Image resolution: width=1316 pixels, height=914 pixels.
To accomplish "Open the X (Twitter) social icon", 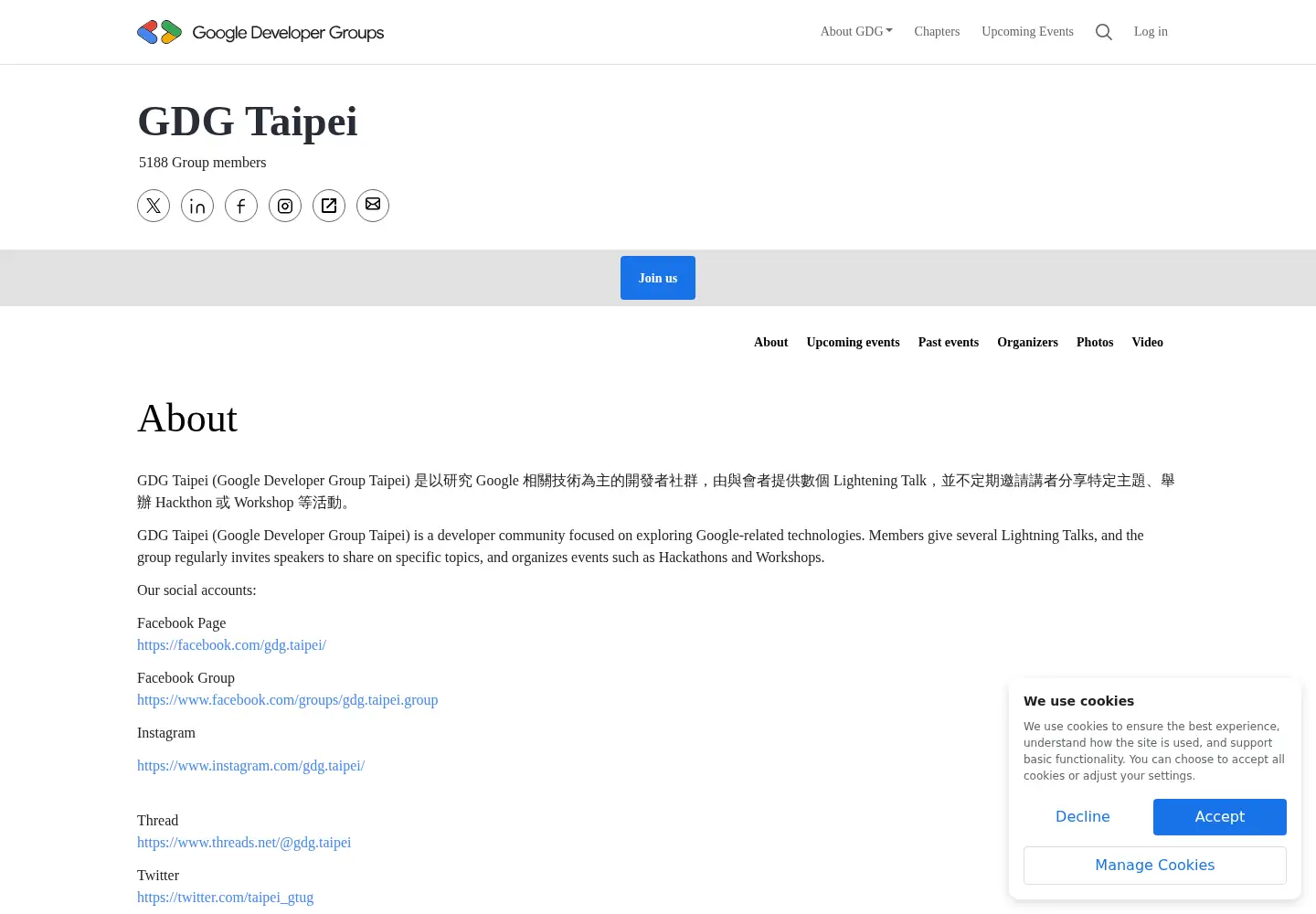I will click(154, 206).
